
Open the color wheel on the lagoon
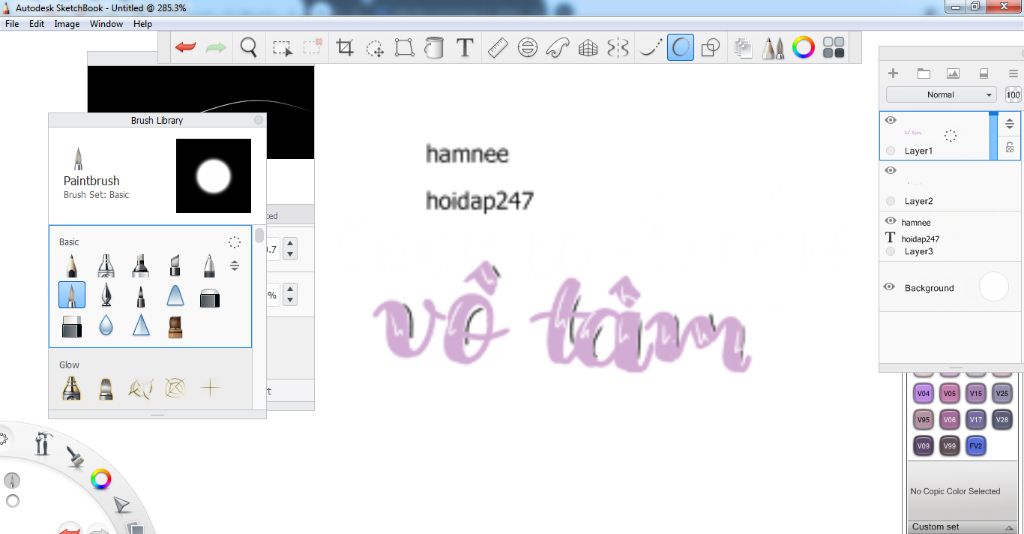click(101, 479)
